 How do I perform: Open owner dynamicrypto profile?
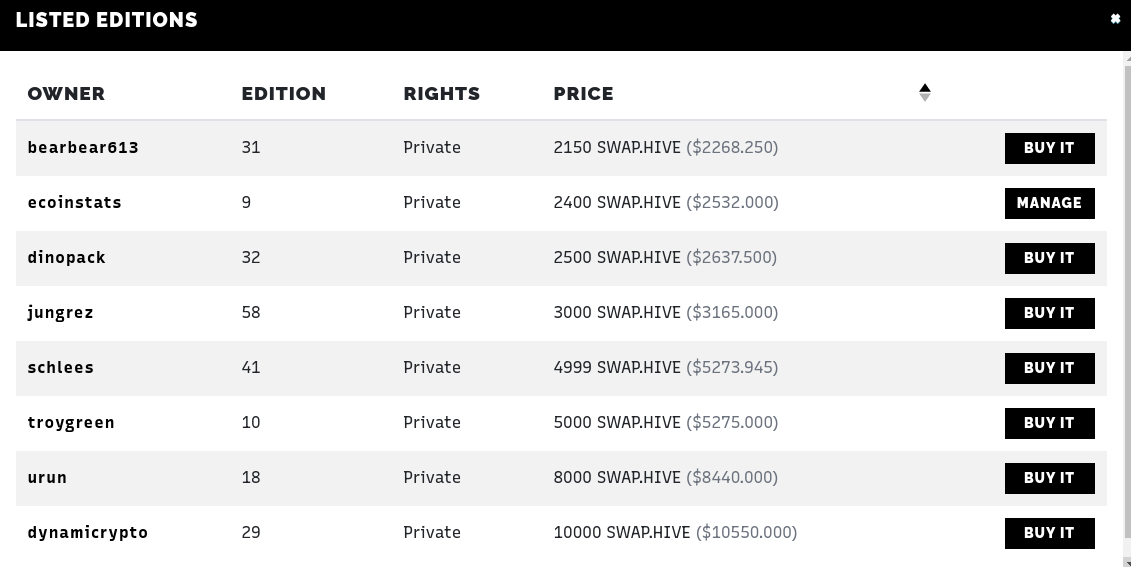point(88,532)
